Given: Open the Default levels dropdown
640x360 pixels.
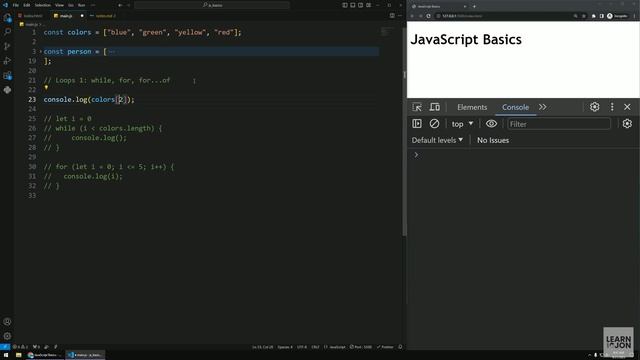Looking at the screenshot, I should 437,140.
